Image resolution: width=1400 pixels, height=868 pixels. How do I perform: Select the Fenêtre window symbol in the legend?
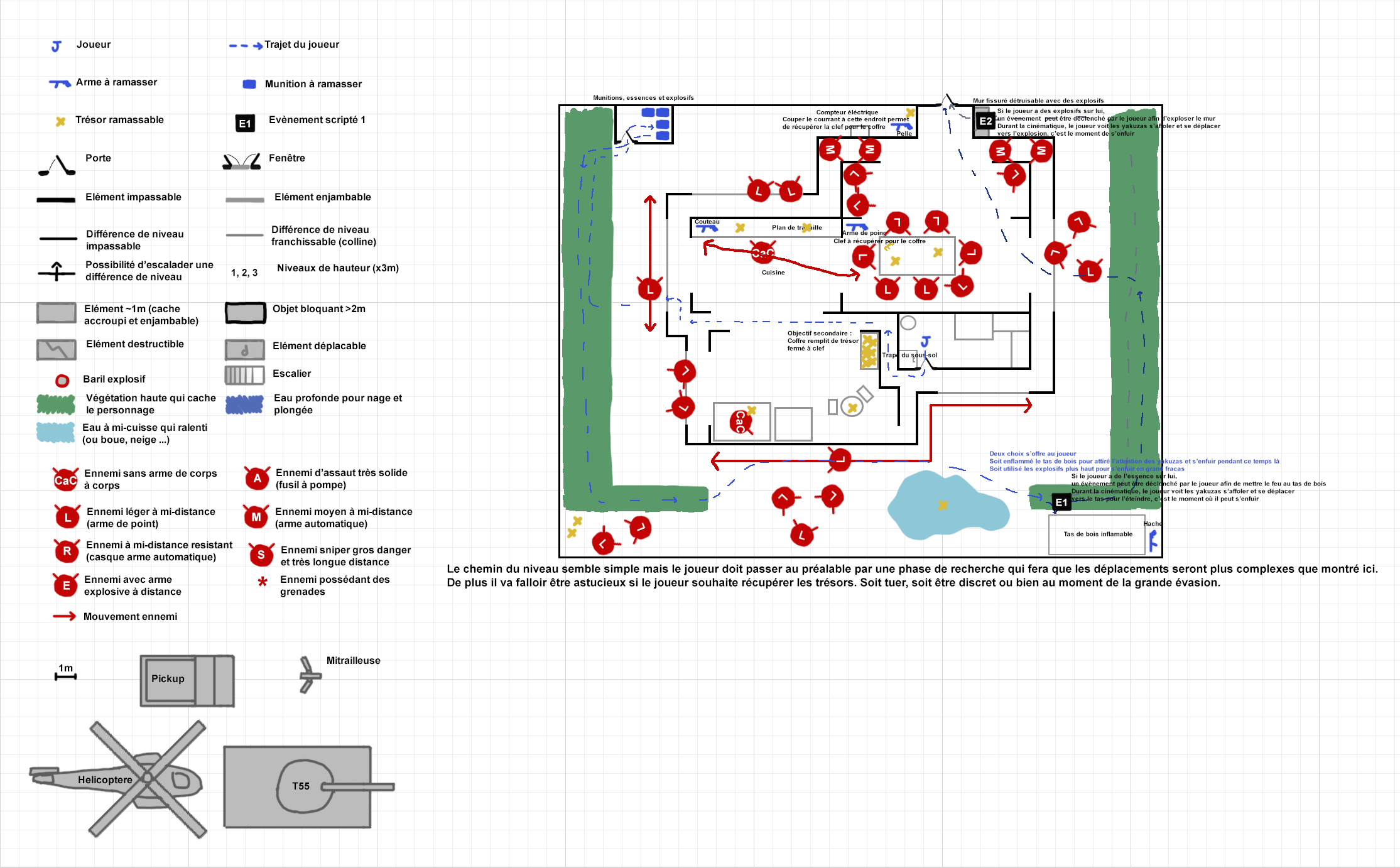[x=242, y=161]
